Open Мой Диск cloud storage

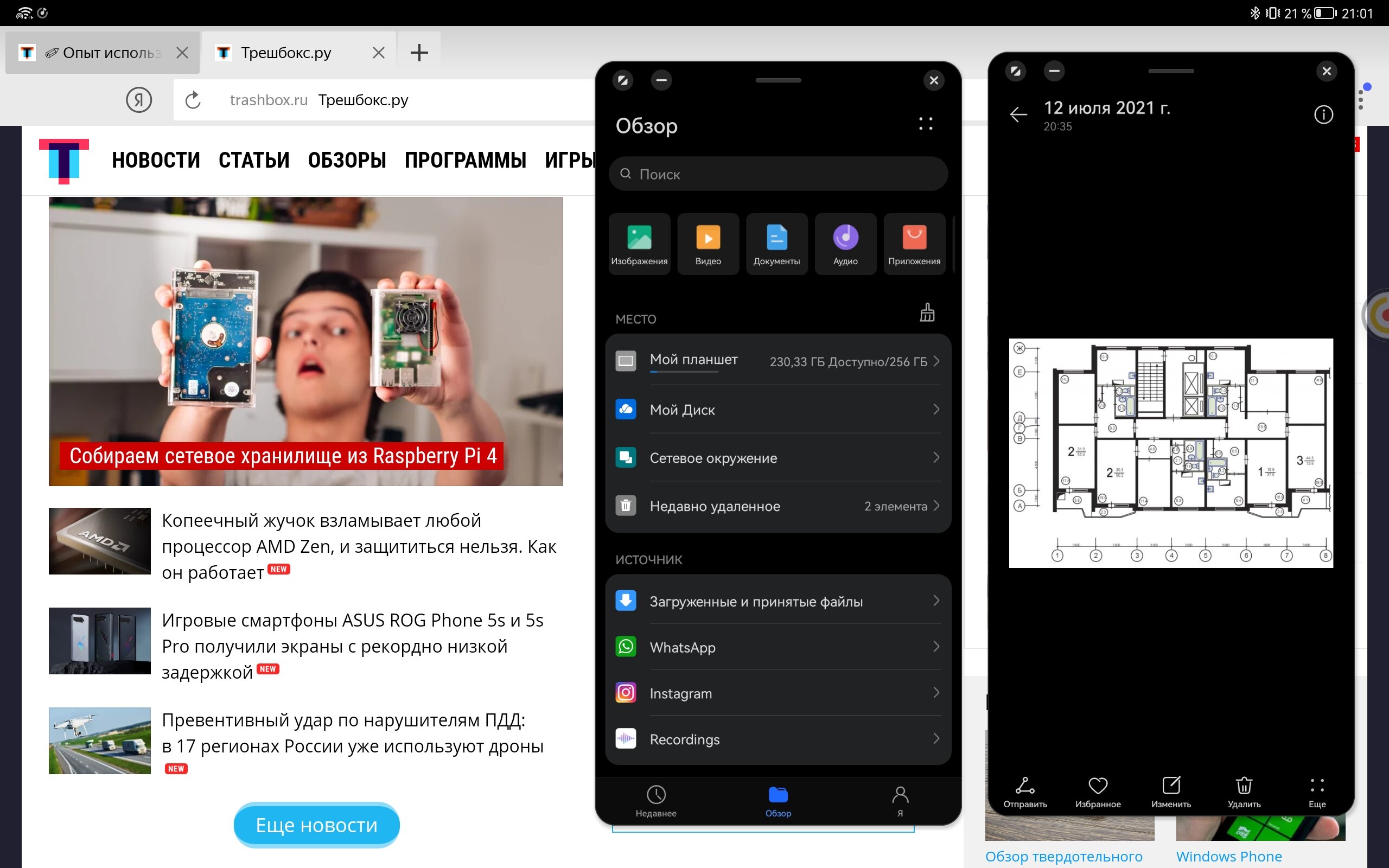point(778,409)
